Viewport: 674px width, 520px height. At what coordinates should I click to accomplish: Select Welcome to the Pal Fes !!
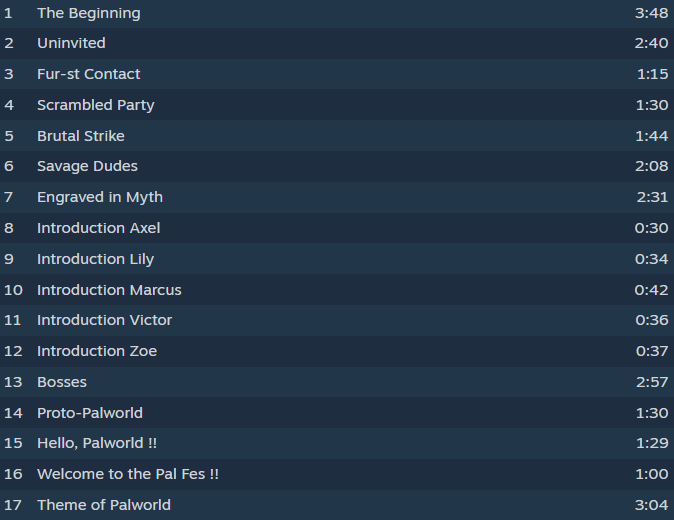point(337,474)
